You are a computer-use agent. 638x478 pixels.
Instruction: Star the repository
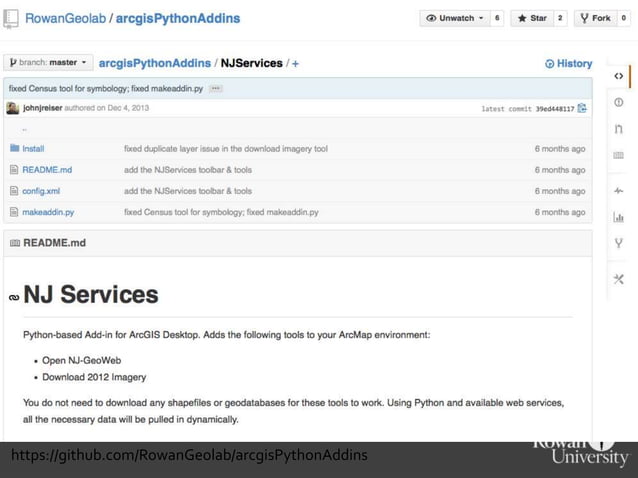532,18
